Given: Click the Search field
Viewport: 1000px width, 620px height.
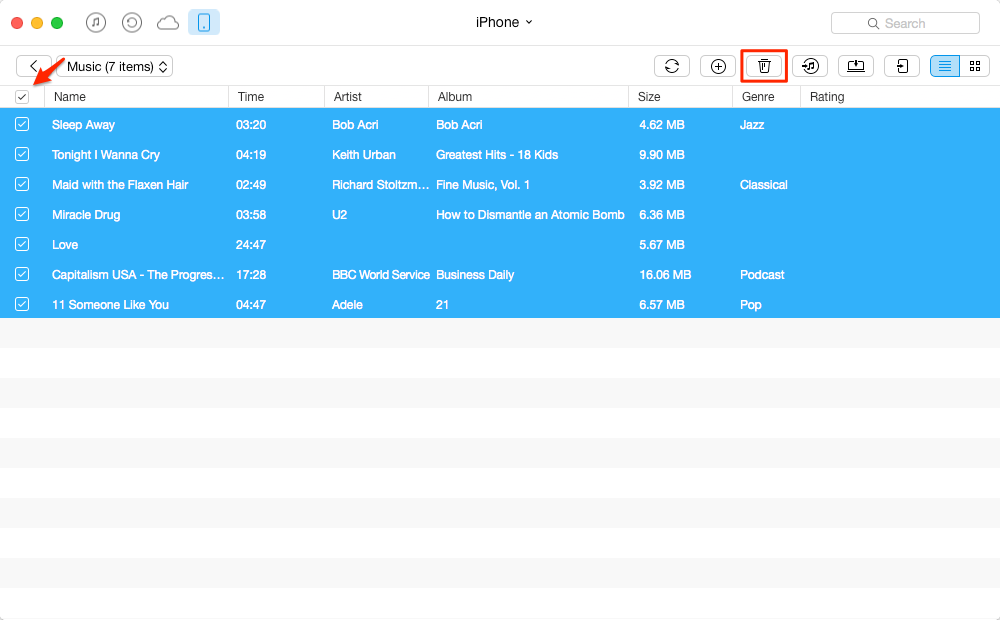Looking at the screenshot, I should point(905,23).
